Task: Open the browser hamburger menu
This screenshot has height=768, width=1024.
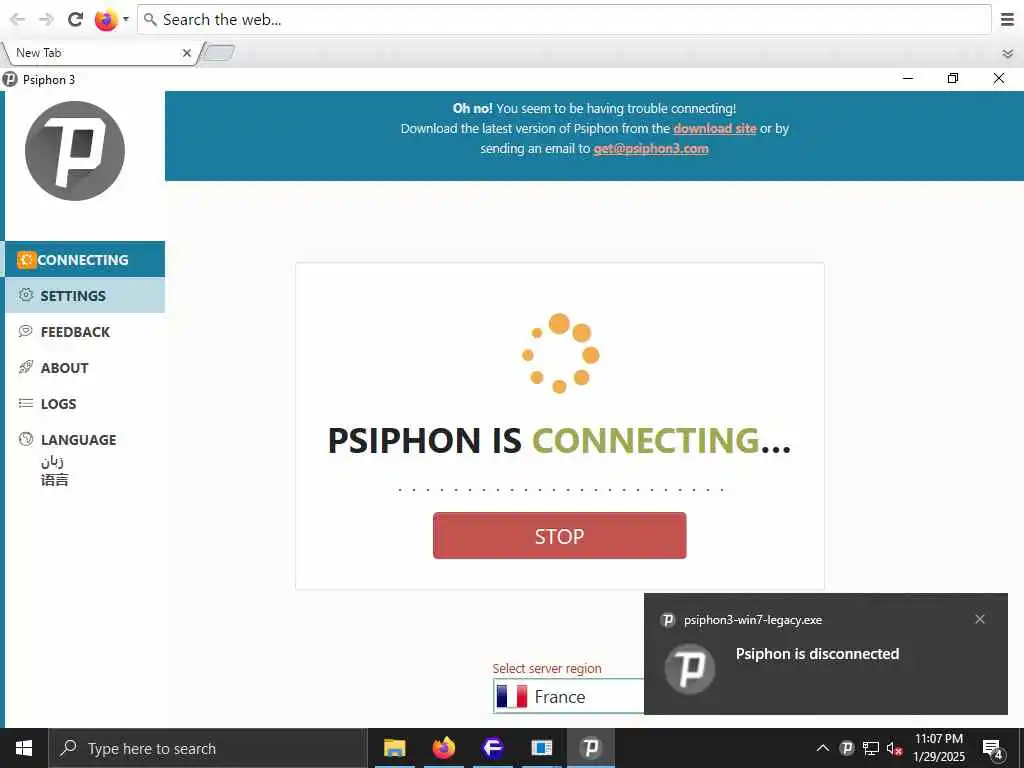Action: 1007,20
